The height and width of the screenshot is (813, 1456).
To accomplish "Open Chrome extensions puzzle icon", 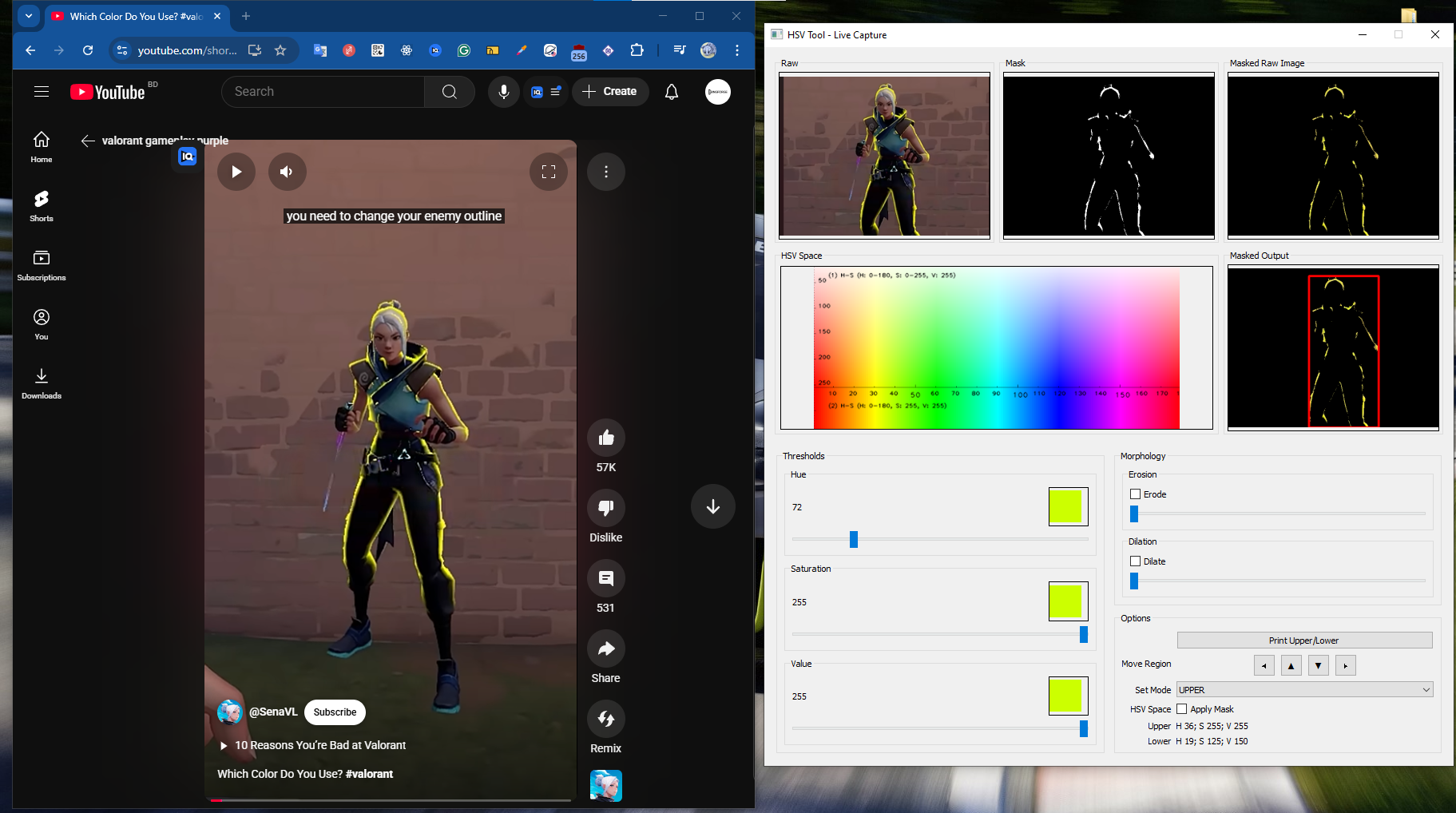I will [x=637, y=50].
